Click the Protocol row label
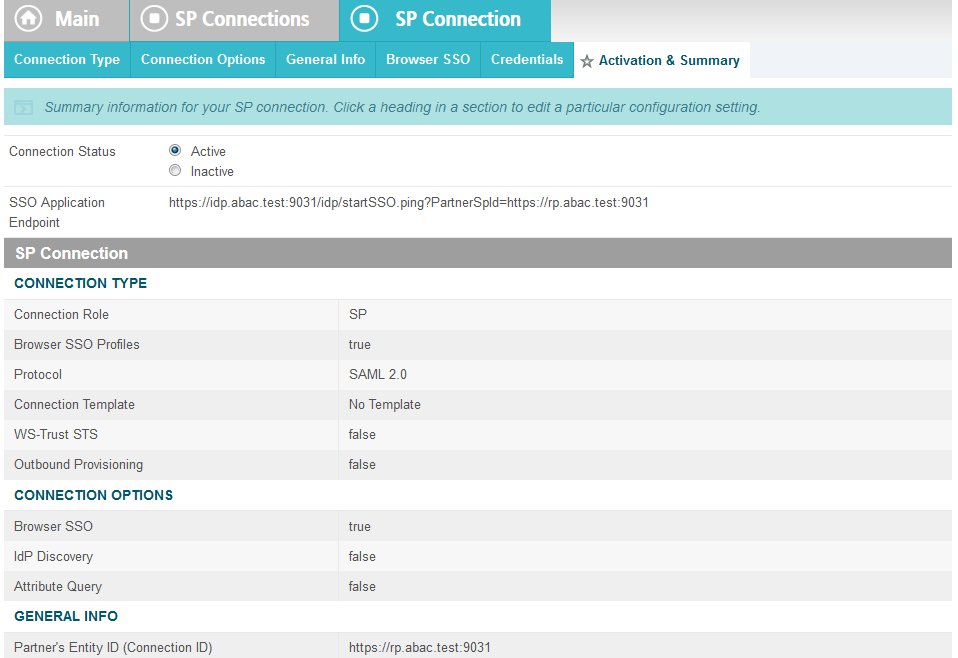 pyautogui.click(x=38, y=375)
